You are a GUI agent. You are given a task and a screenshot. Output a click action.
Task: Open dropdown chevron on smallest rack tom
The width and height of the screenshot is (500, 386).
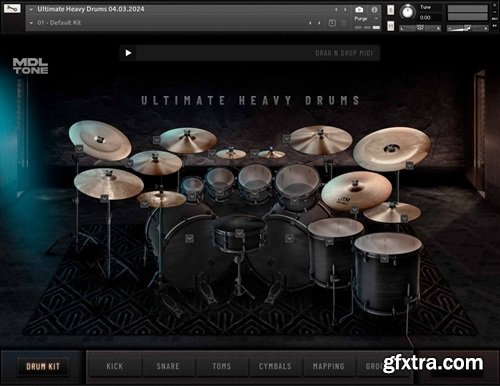point(192,196)
